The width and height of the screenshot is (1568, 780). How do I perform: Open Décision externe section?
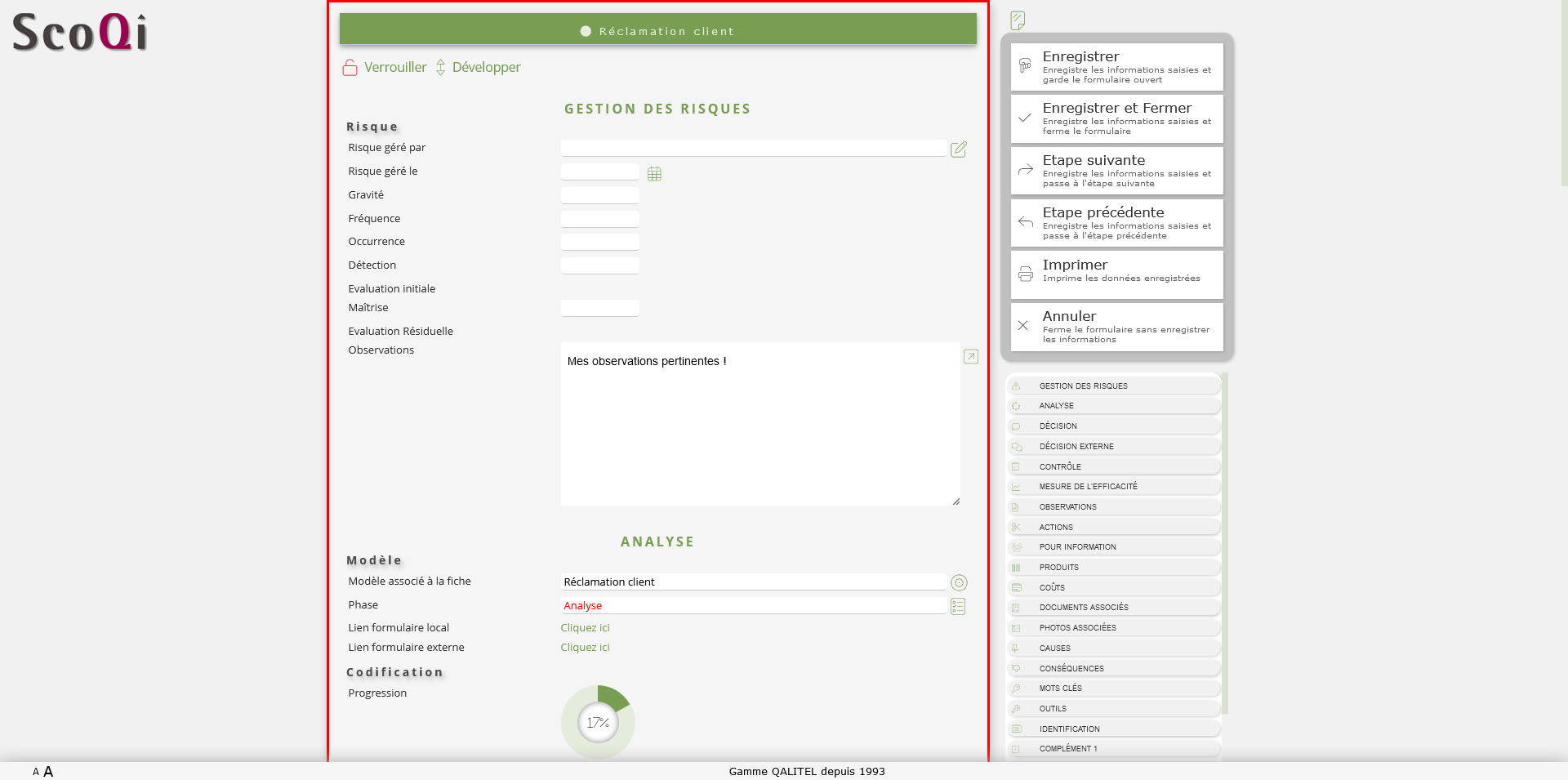pos(1115,446)
